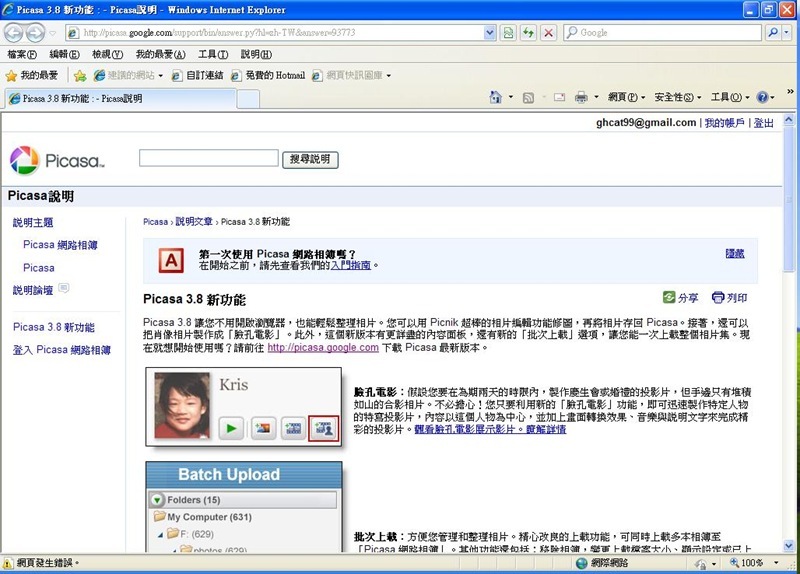Click the browser Refresh button
This screenshot has height=574, width=800.
(x=528, y=33)
